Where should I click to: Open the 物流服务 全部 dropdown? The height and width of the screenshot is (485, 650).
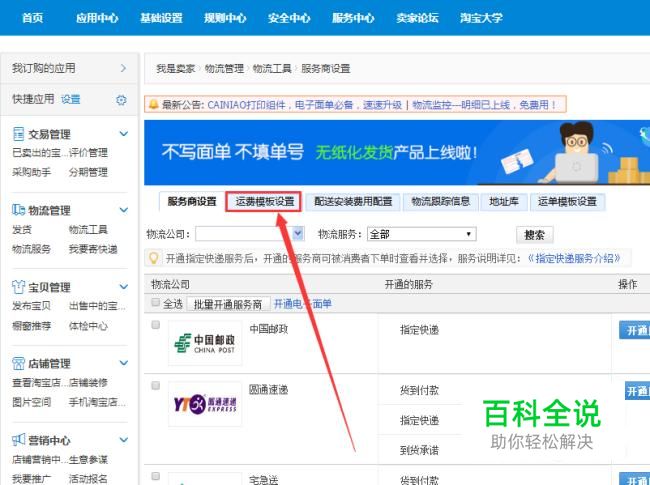[x=422, y=234]
